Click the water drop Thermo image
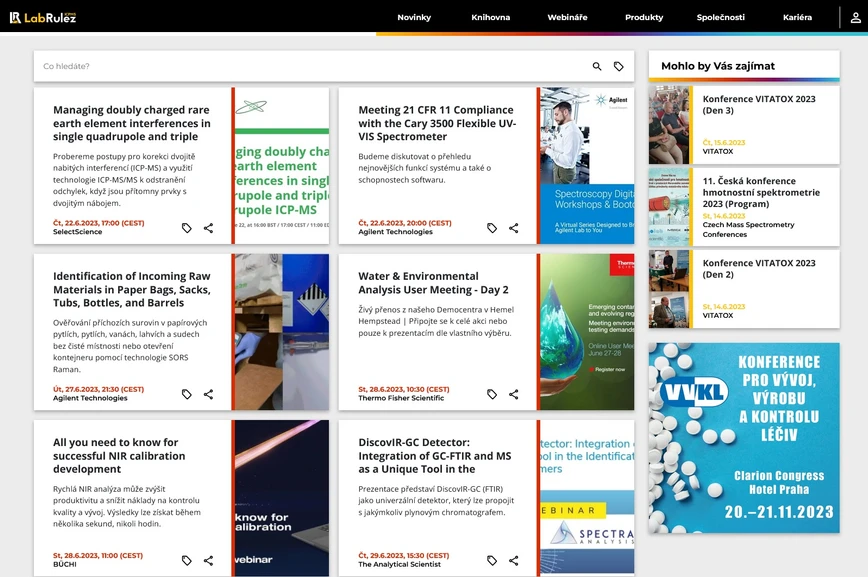The height and width of the screenshot is (577, 868). 587,332
